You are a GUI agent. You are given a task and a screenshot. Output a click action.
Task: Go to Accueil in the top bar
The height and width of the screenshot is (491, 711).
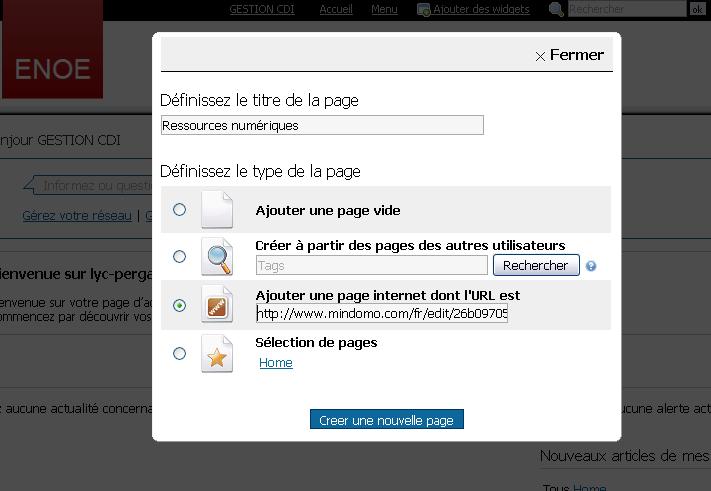(x=336, y=9)
